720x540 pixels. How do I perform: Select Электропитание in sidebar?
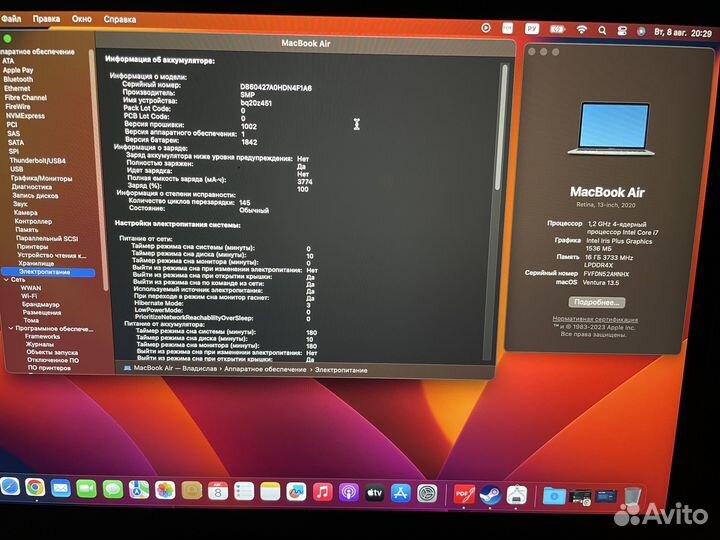tap(48, 272)
